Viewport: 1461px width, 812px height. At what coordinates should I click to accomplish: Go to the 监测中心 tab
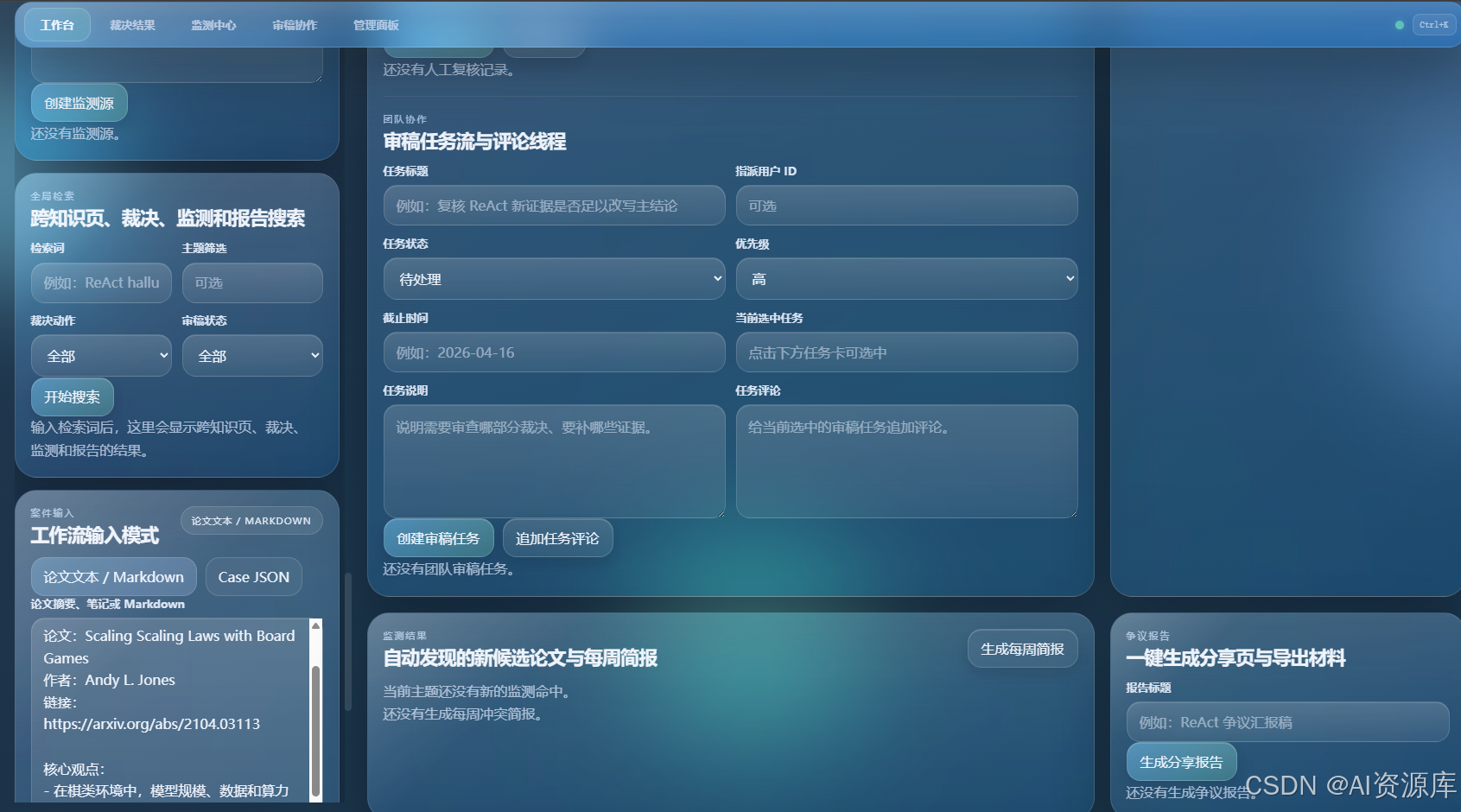[213, 25]
